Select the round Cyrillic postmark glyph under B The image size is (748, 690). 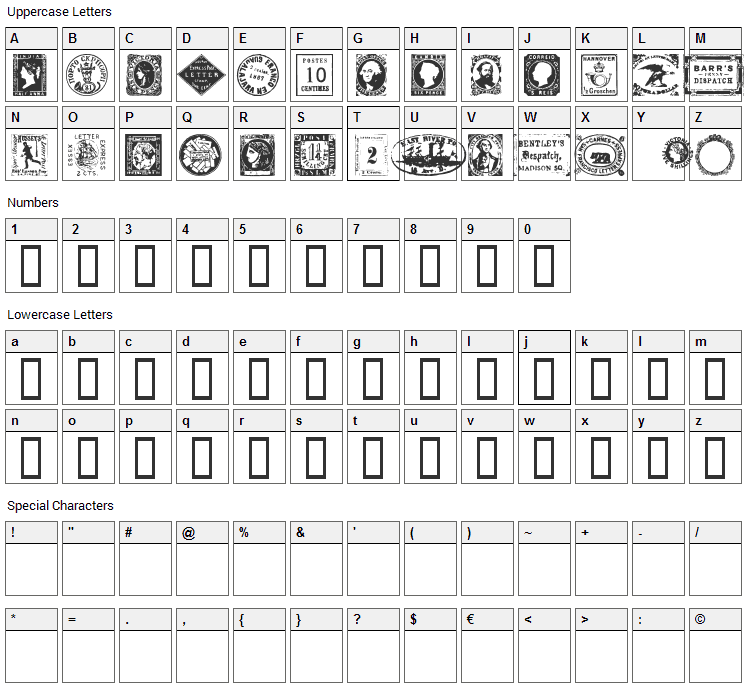[87, 75]
